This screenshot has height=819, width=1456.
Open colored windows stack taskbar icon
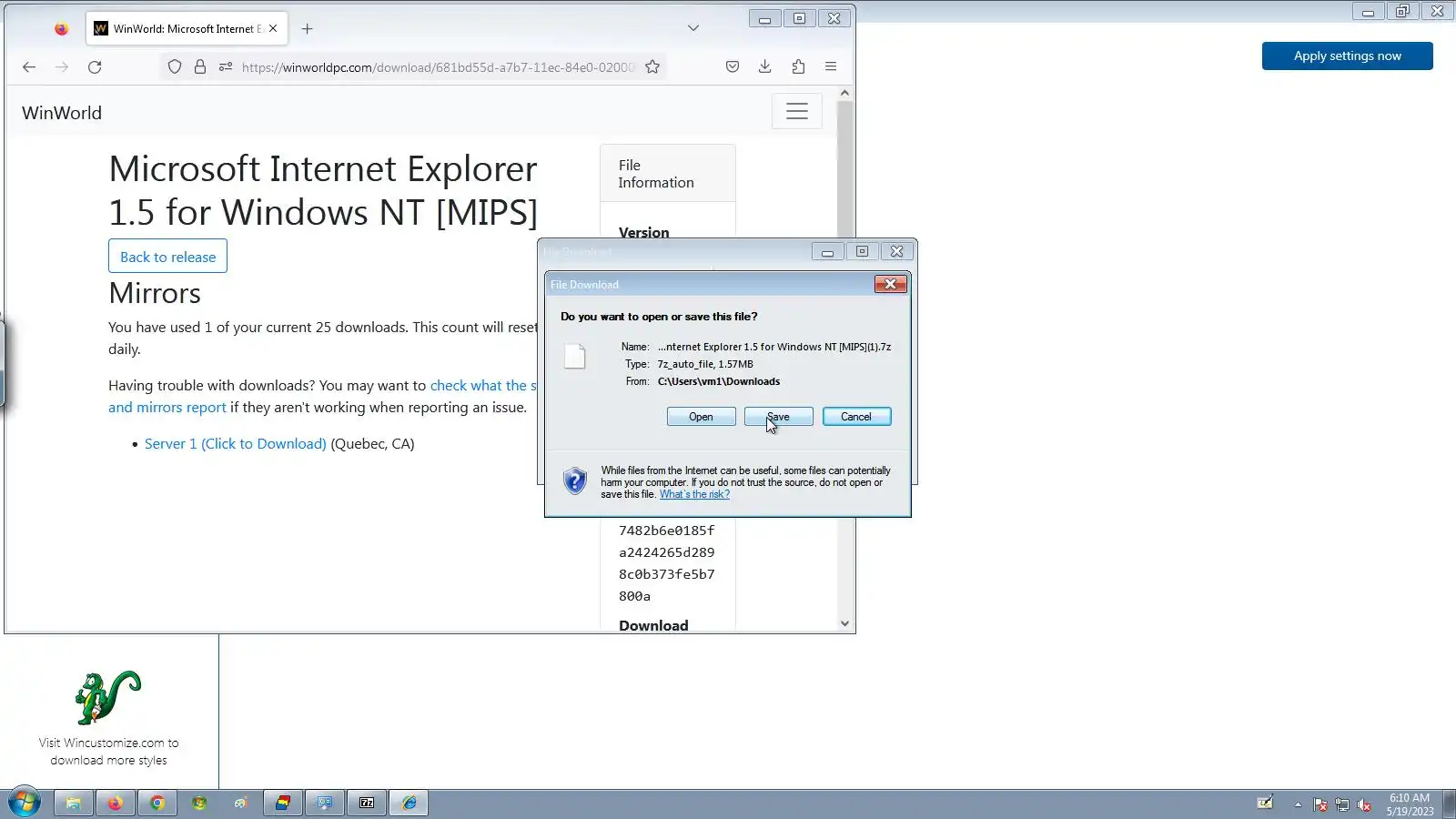pos(283,803)
